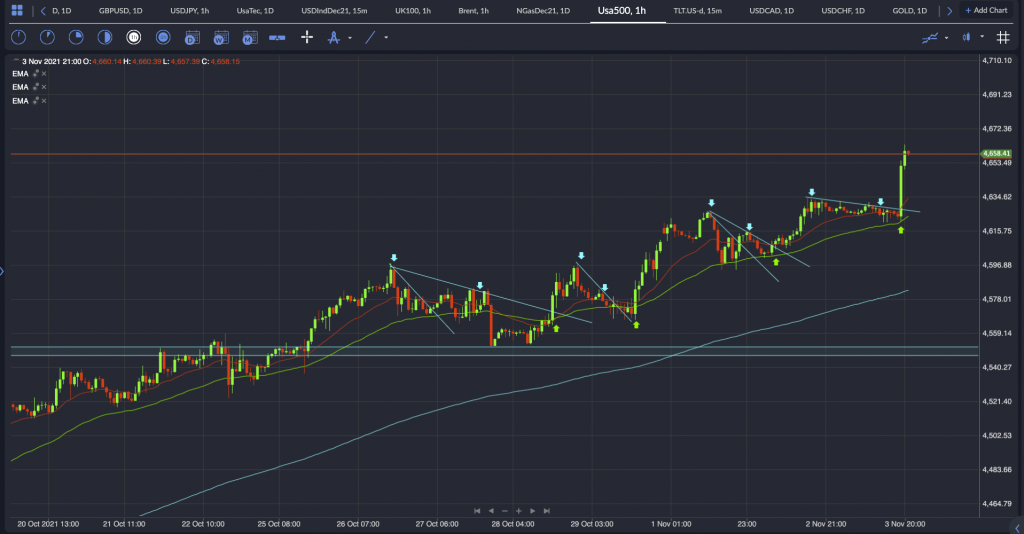Jump to the chart's latest bar
The image size is (1024, 534).
coord(547,511)
